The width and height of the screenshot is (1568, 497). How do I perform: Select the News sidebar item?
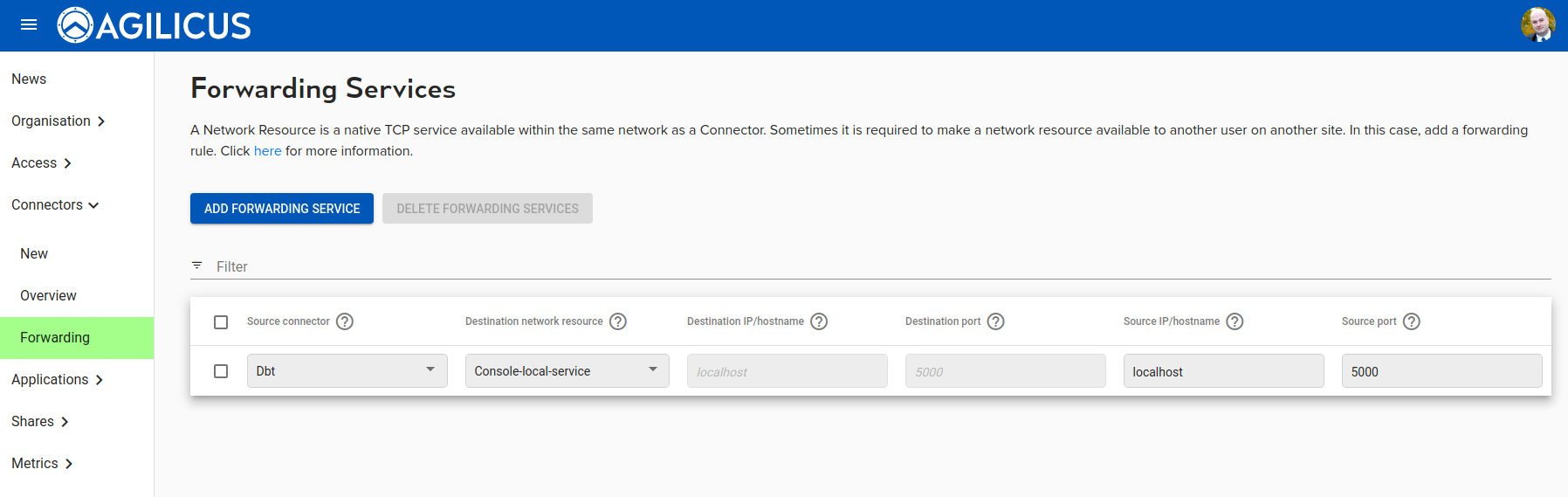29,79
